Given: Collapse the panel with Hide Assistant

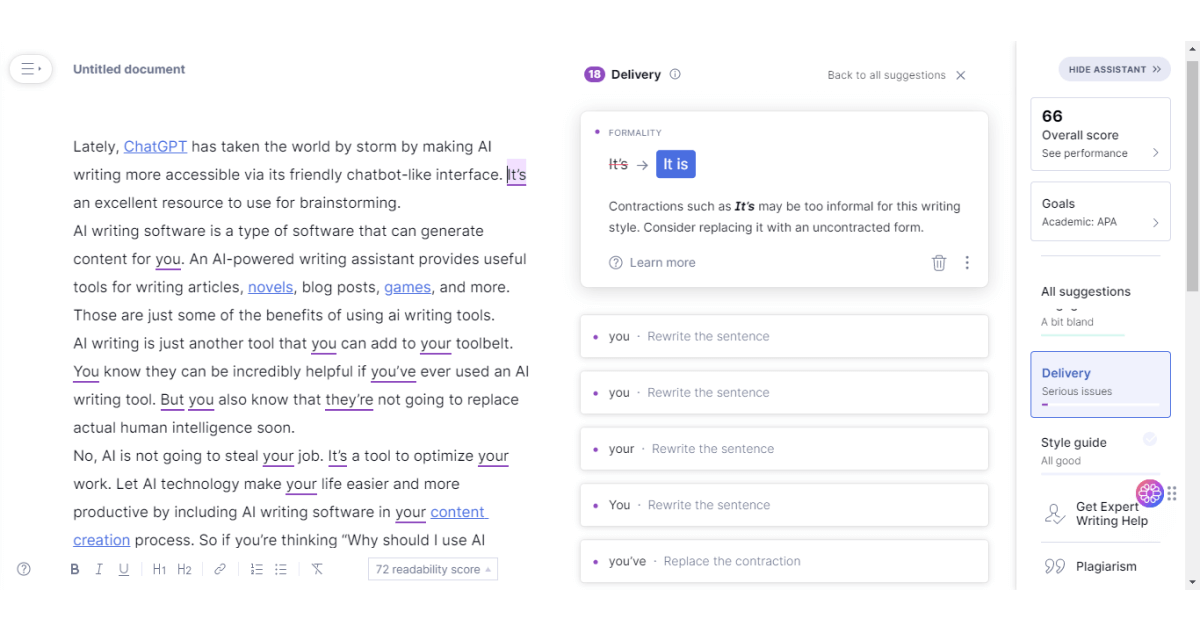Looking at the screenshot, I should click(x=1115, y=70).
